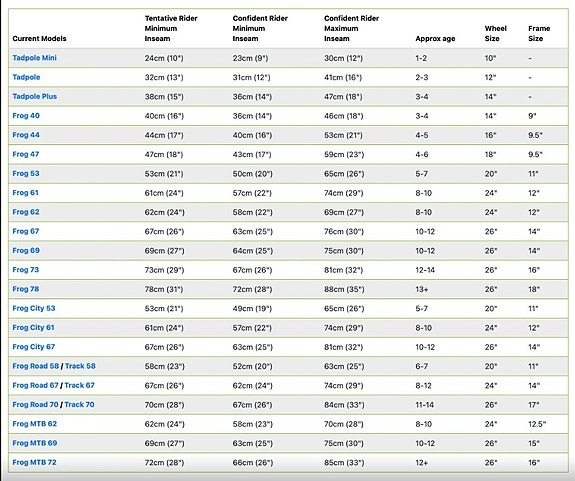Click the Frog City 53 link
Image resolution: width=575 pixels, height=481 pixels.
34,308
